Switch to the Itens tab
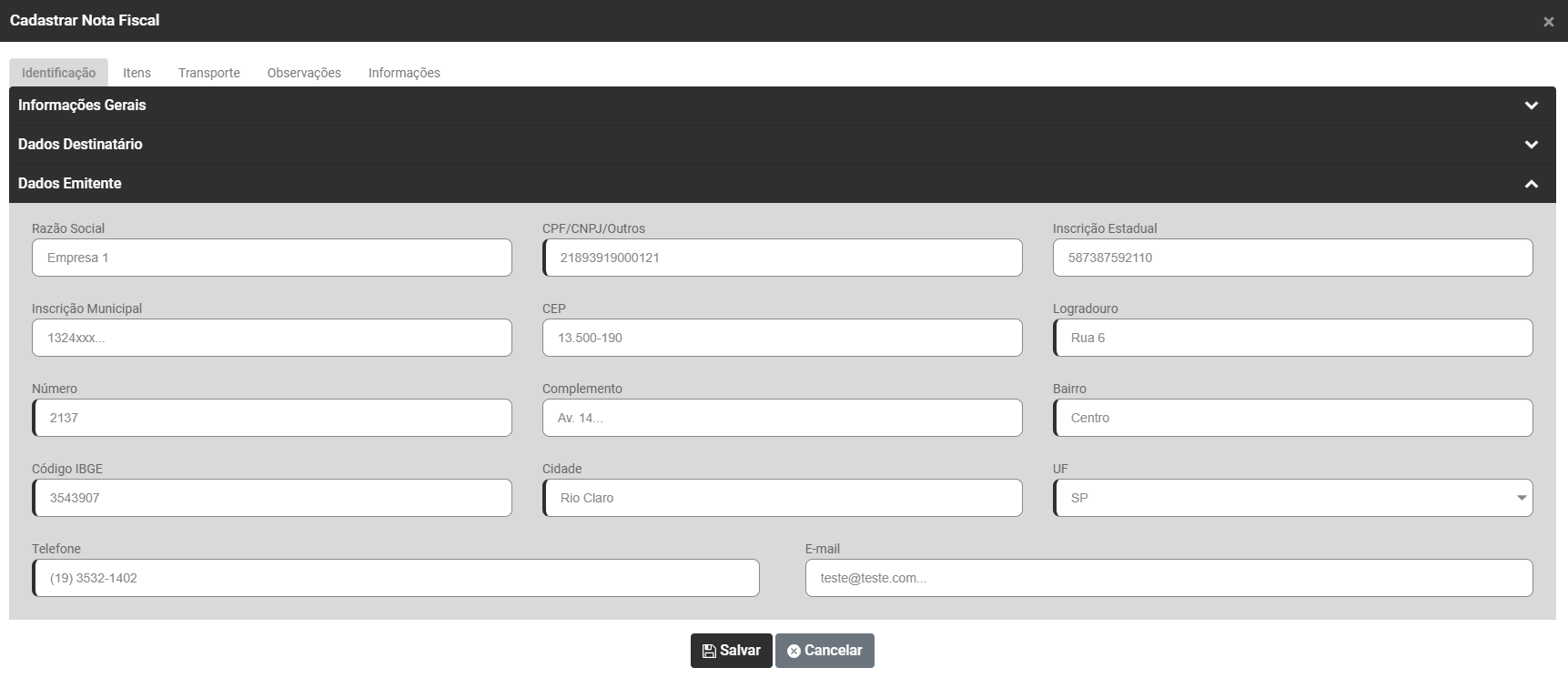Image resolution: width=1568 pixels, height=678 pixels. click(137, 73)
